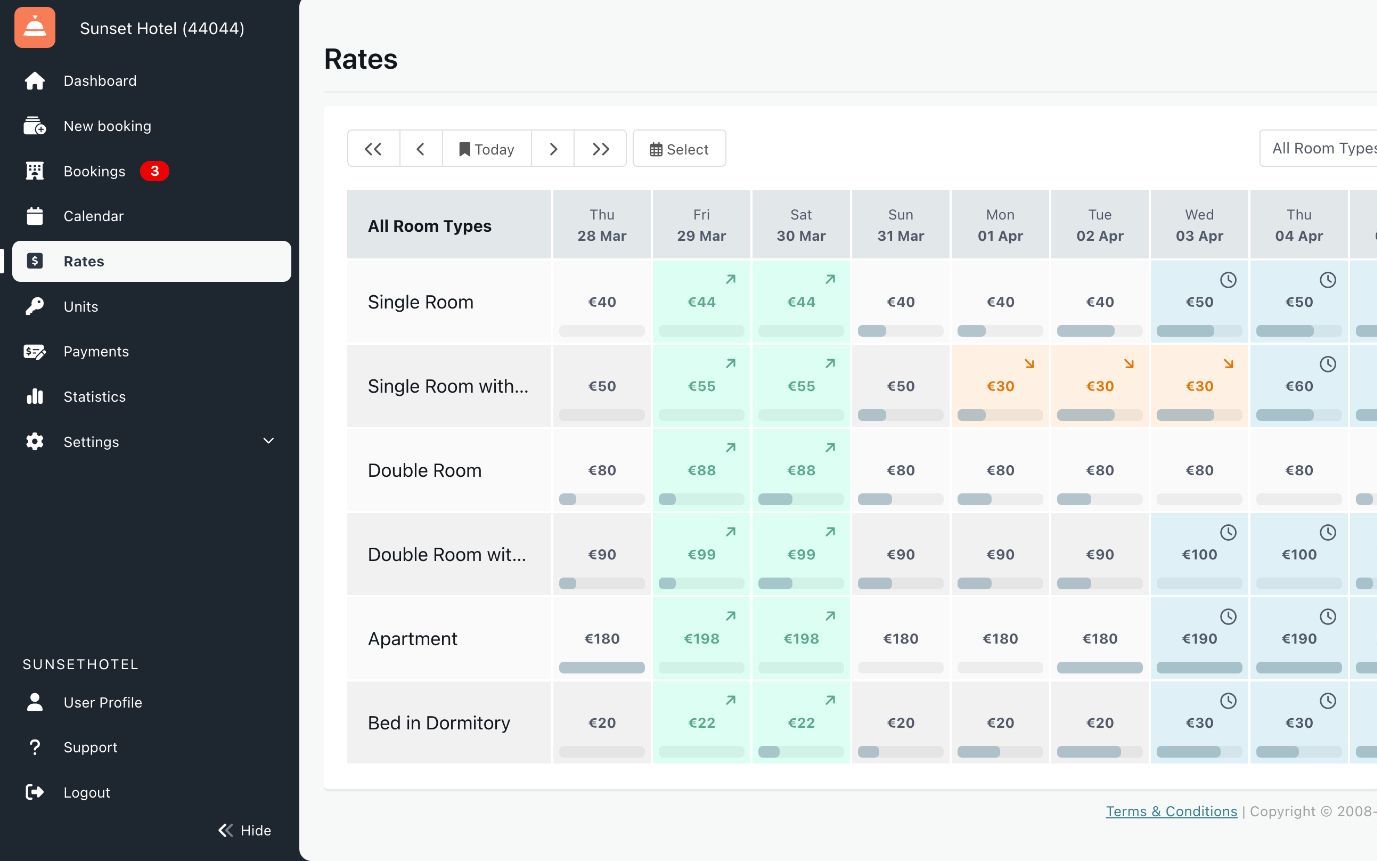The width and height of the screenshot is (1377, 861).
Task: Open Payments from the sidebar icon
Action: [x=35, y=352]
